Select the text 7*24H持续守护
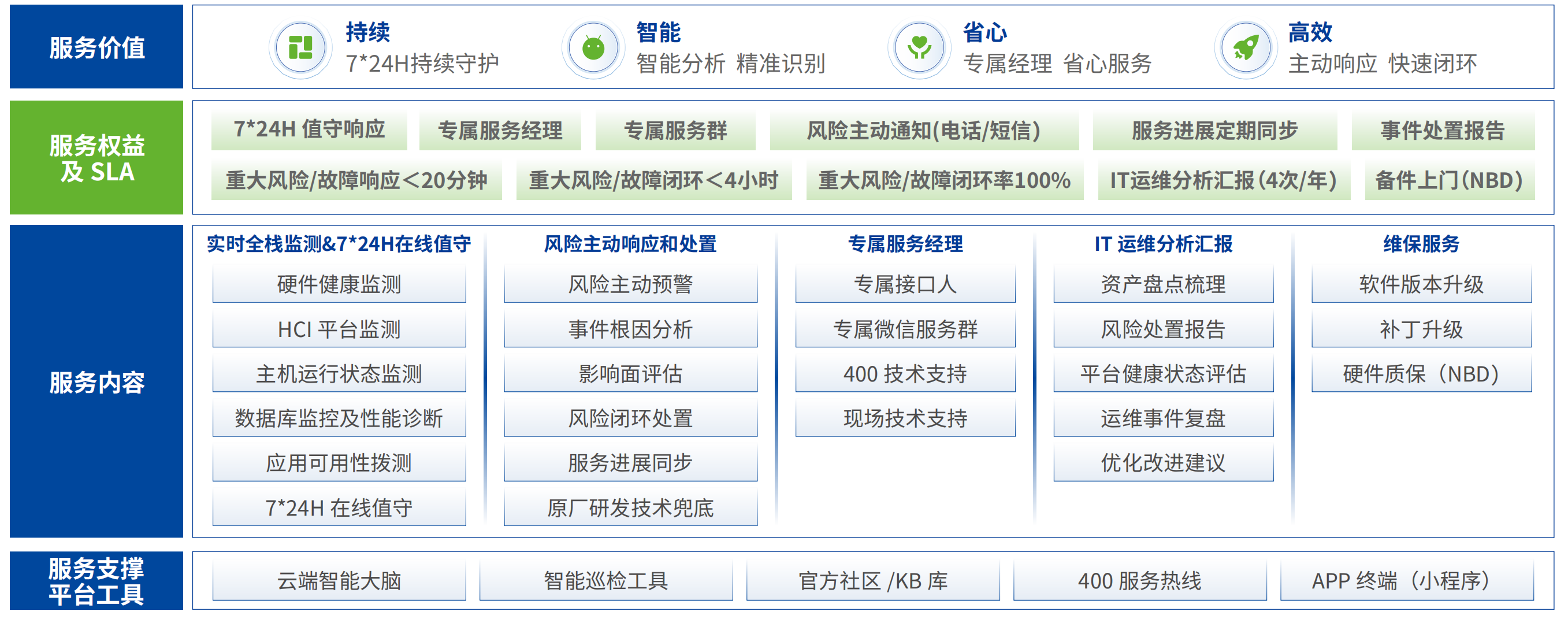This screenshot has height=622, width=1568. pos(422,64)
